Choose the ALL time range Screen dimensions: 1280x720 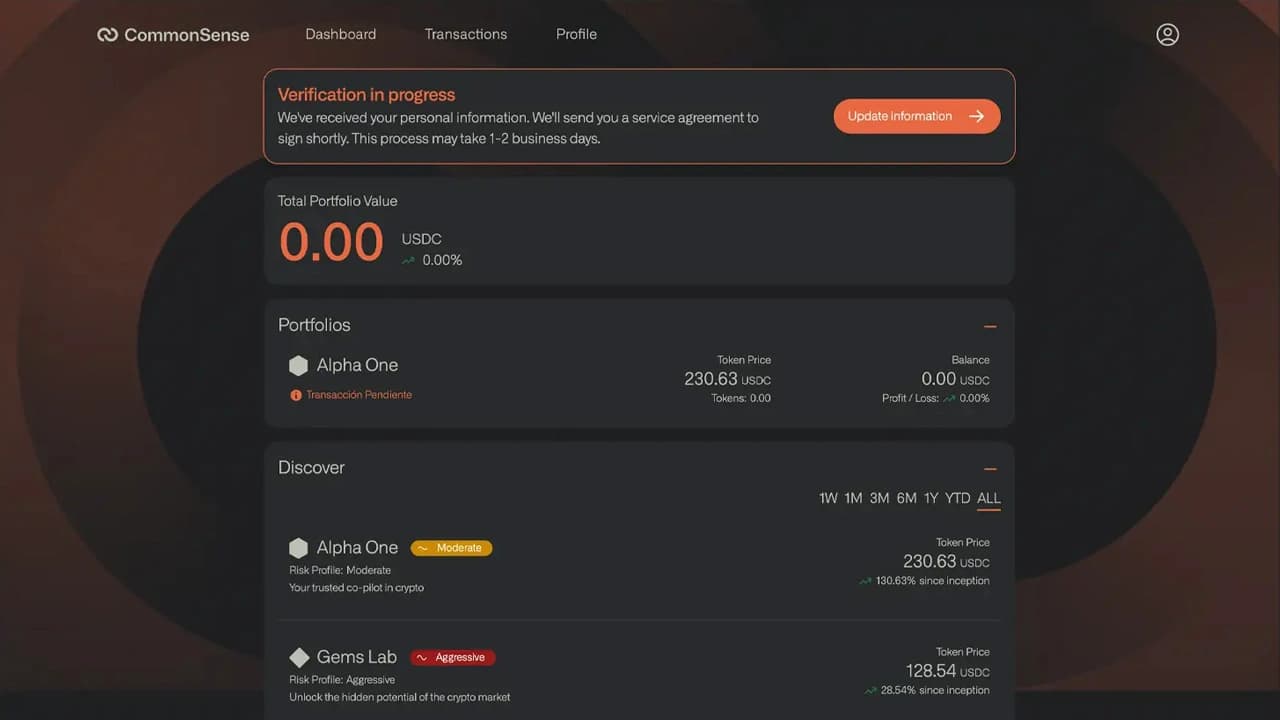pyautogui.click(x=989, y=498)
